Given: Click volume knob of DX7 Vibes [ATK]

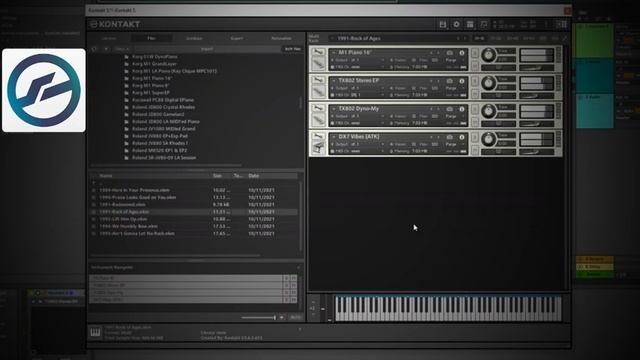Looking at the screenshot, I should tap(489, 139).
